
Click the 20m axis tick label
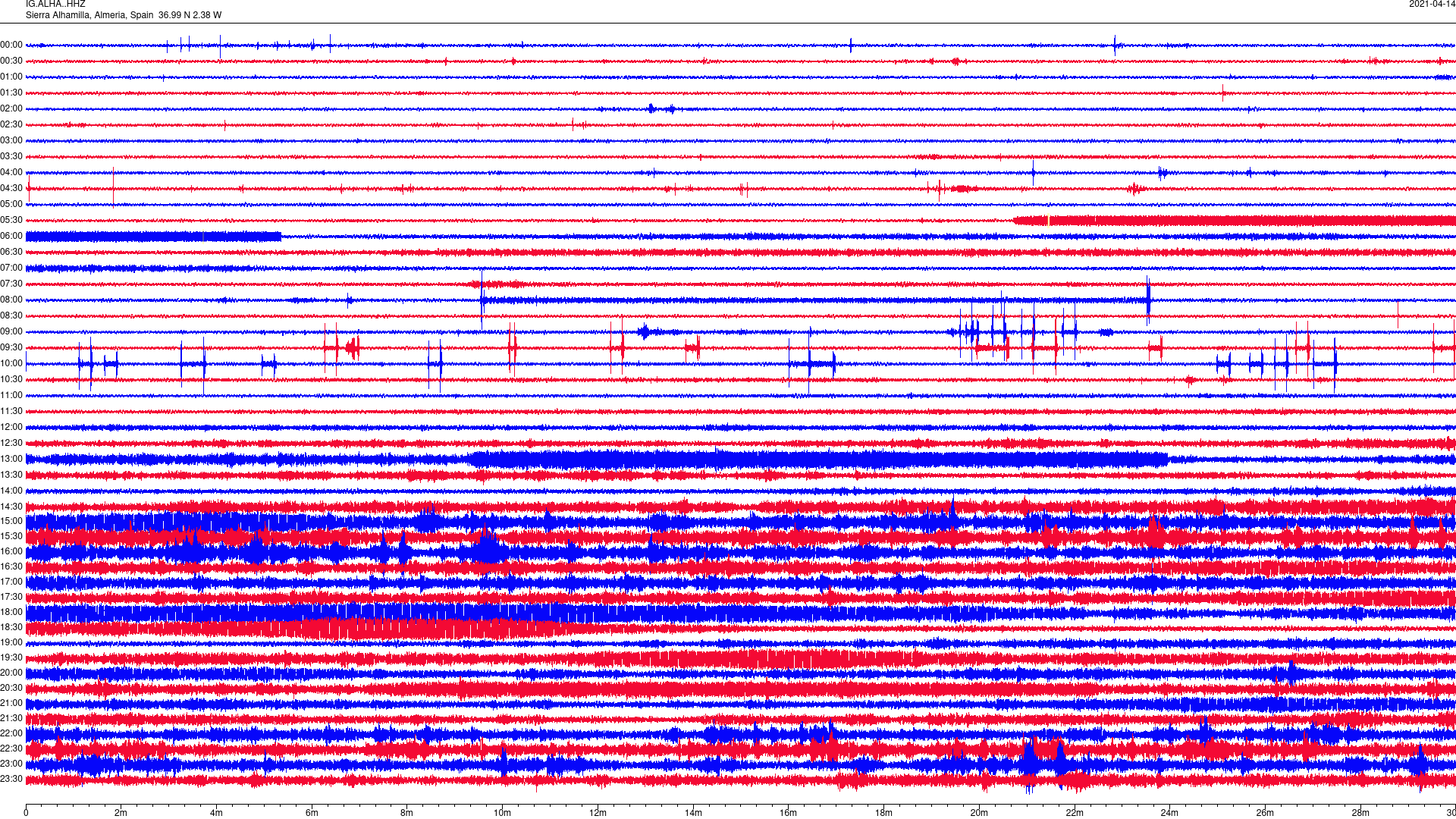(x=979, y=813)
